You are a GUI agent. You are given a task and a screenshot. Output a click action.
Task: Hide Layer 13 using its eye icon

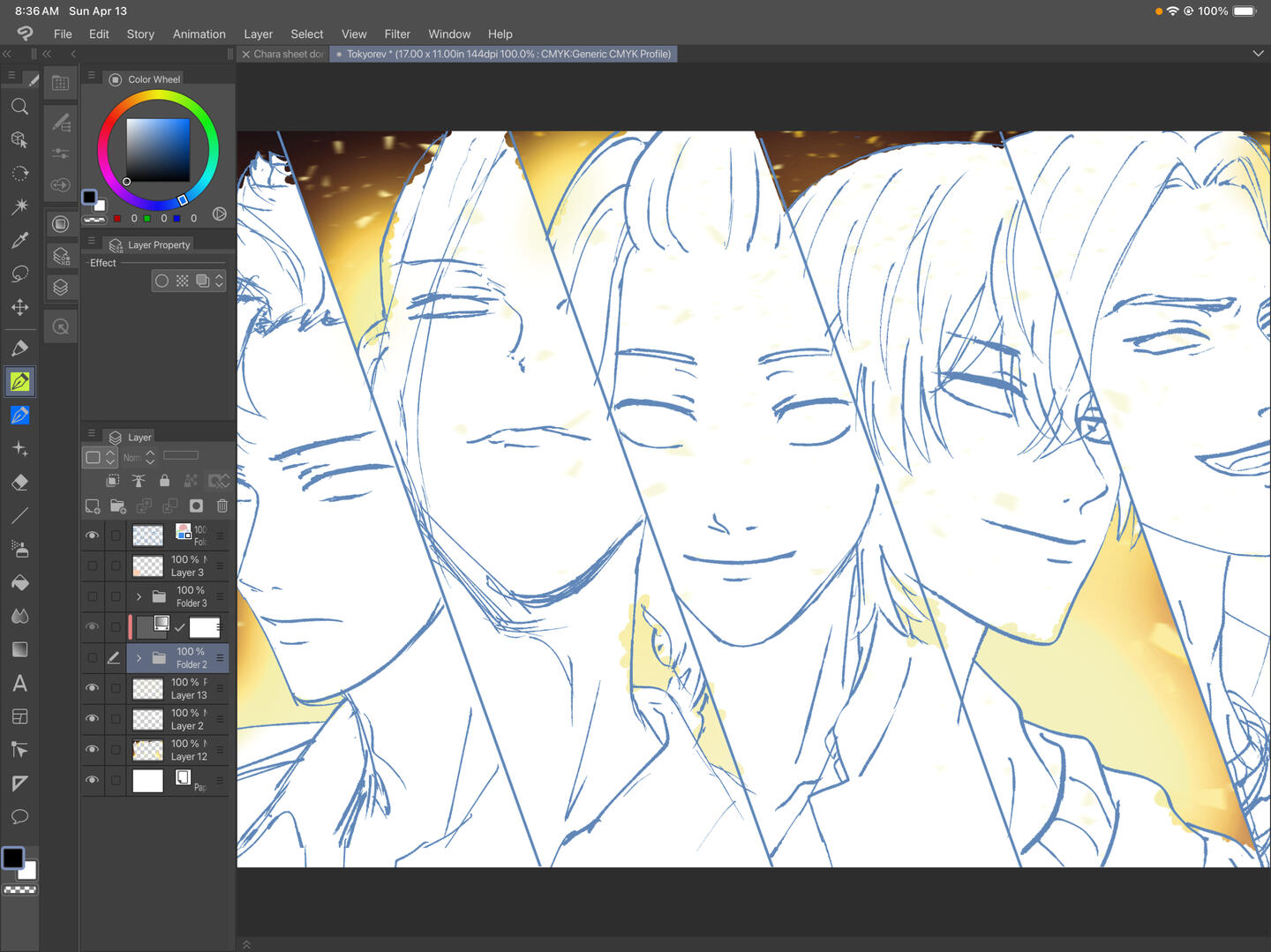click(x=92, y=688)
